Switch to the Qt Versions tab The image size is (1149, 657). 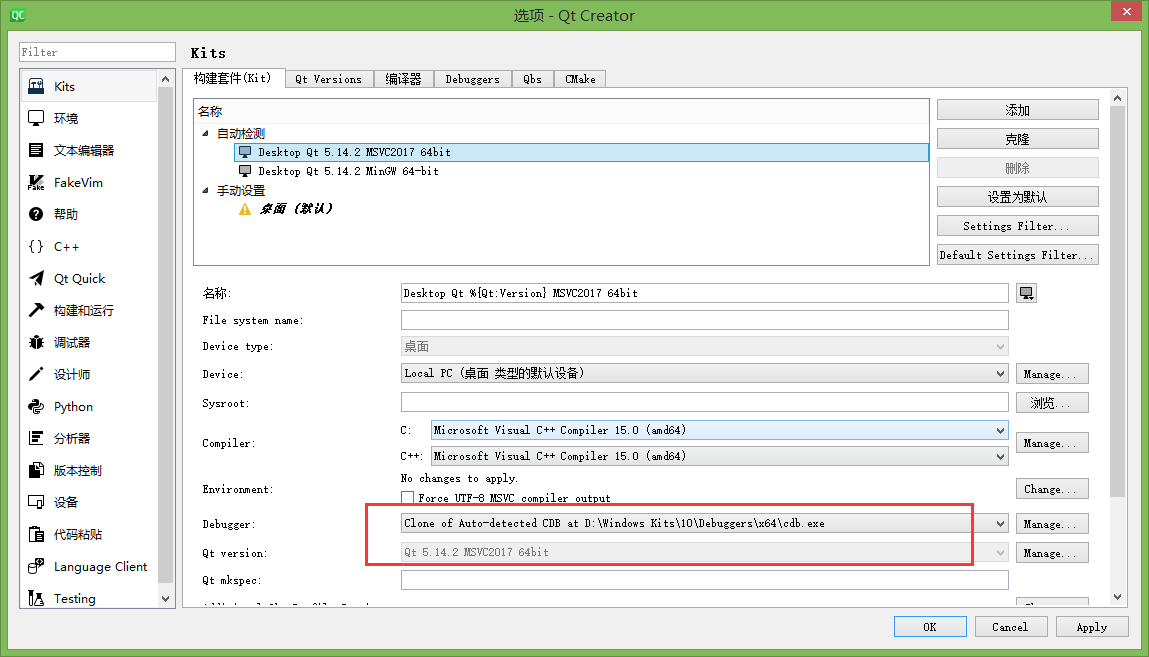(328, 79)
